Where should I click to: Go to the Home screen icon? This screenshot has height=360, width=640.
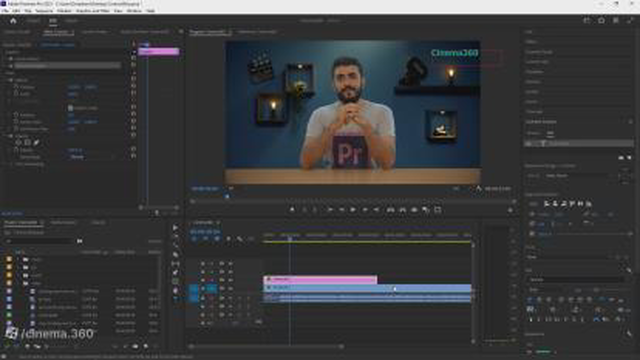coord(13,20)
